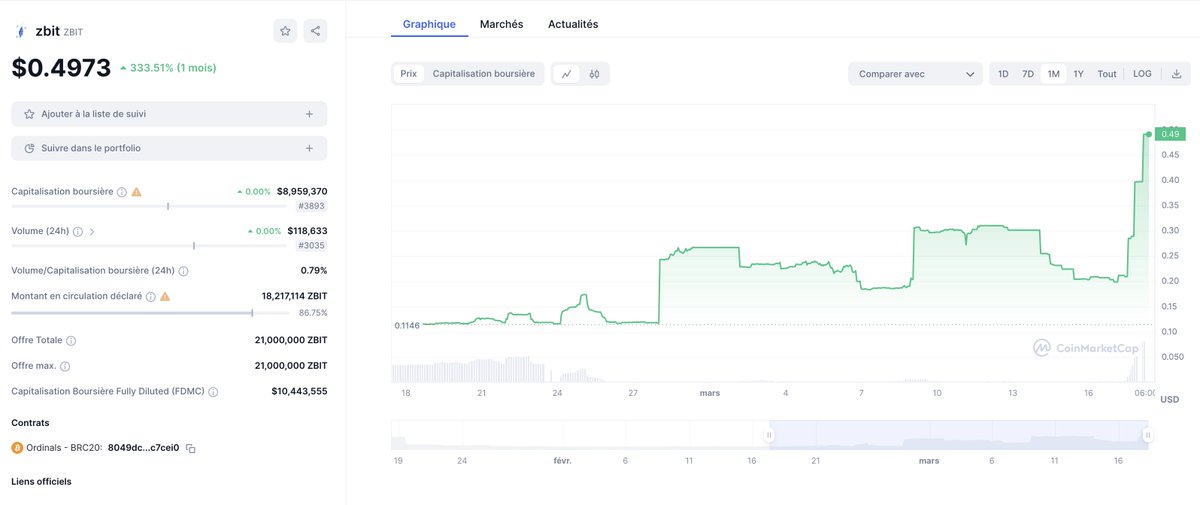Click the $118,633 volume value

click(307, 230)
